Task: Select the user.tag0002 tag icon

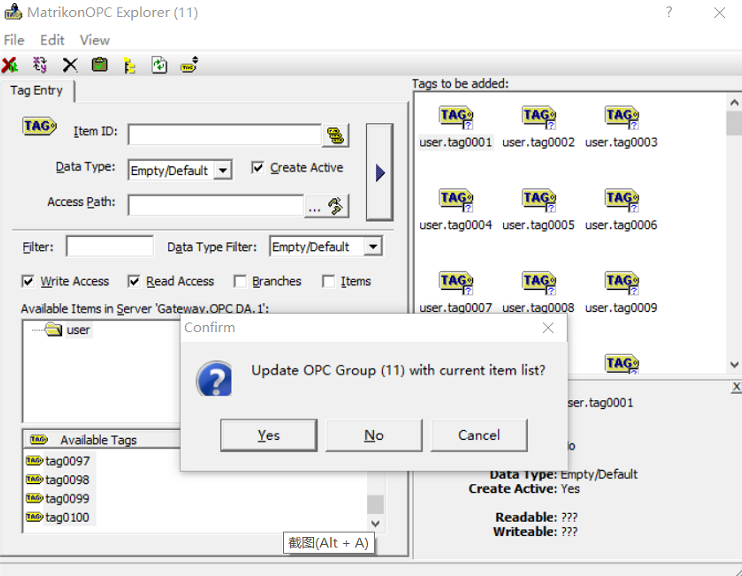Action: point(539,117)
